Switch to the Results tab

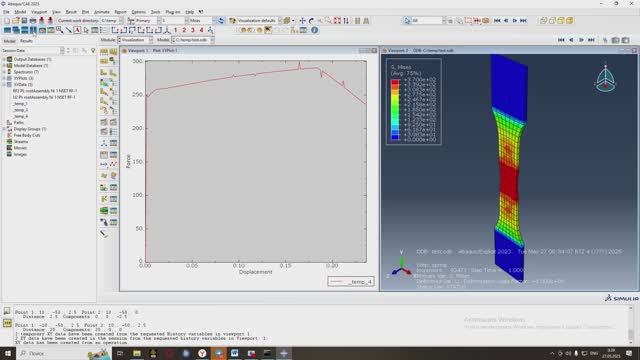[x=26, y=41]
